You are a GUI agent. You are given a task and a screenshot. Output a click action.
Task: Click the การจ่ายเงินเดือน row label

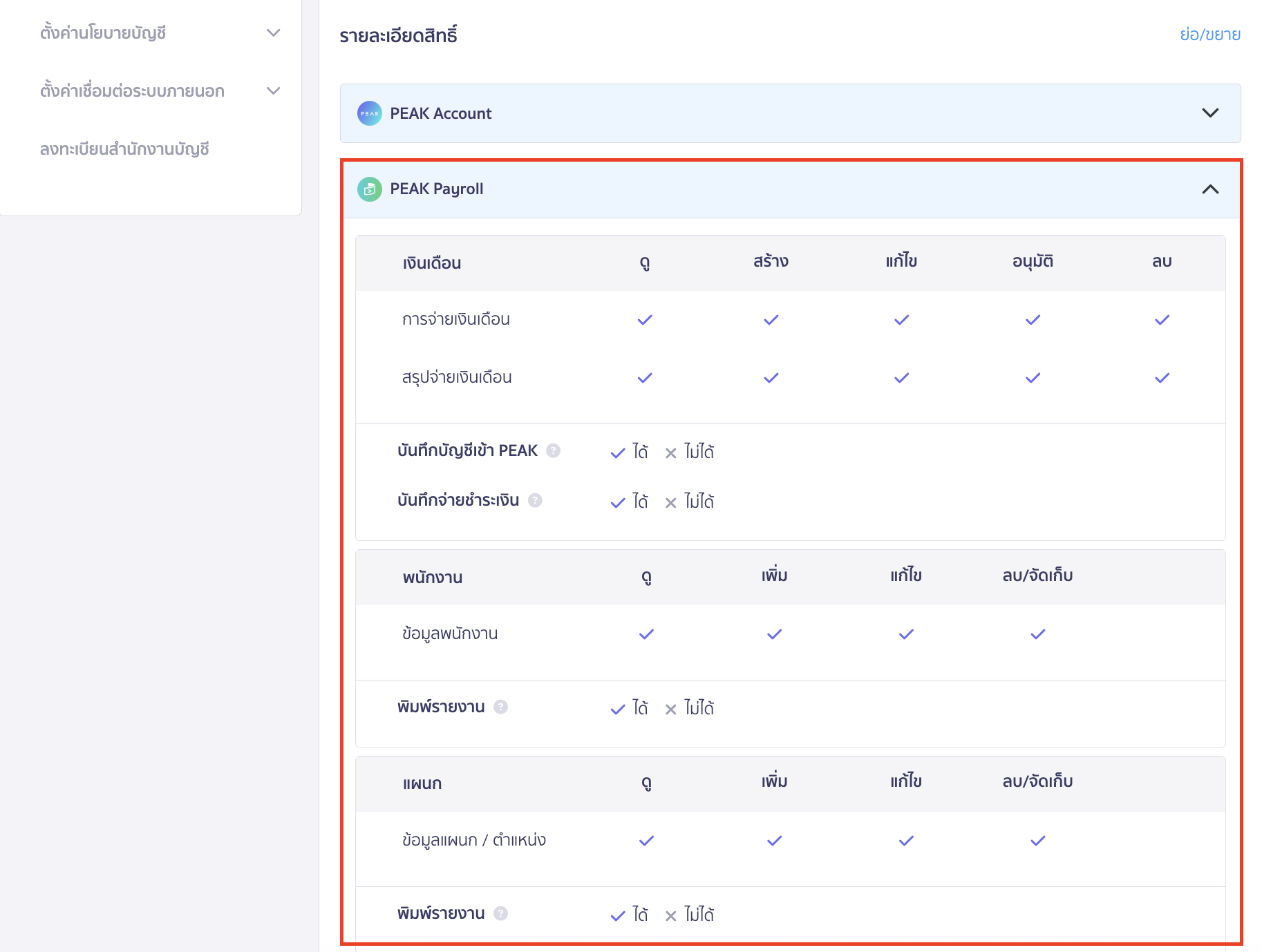click(x=455, y=319)
